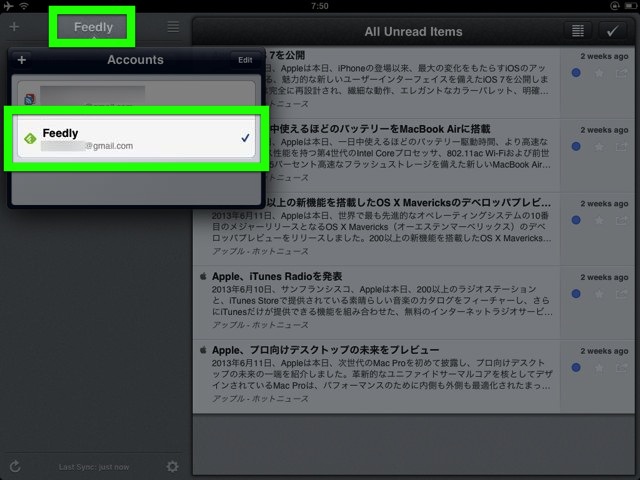Star the iTunes Radio article
This screenshot has height=480, width=640.
pyautogui.click(x=599, y=294)
